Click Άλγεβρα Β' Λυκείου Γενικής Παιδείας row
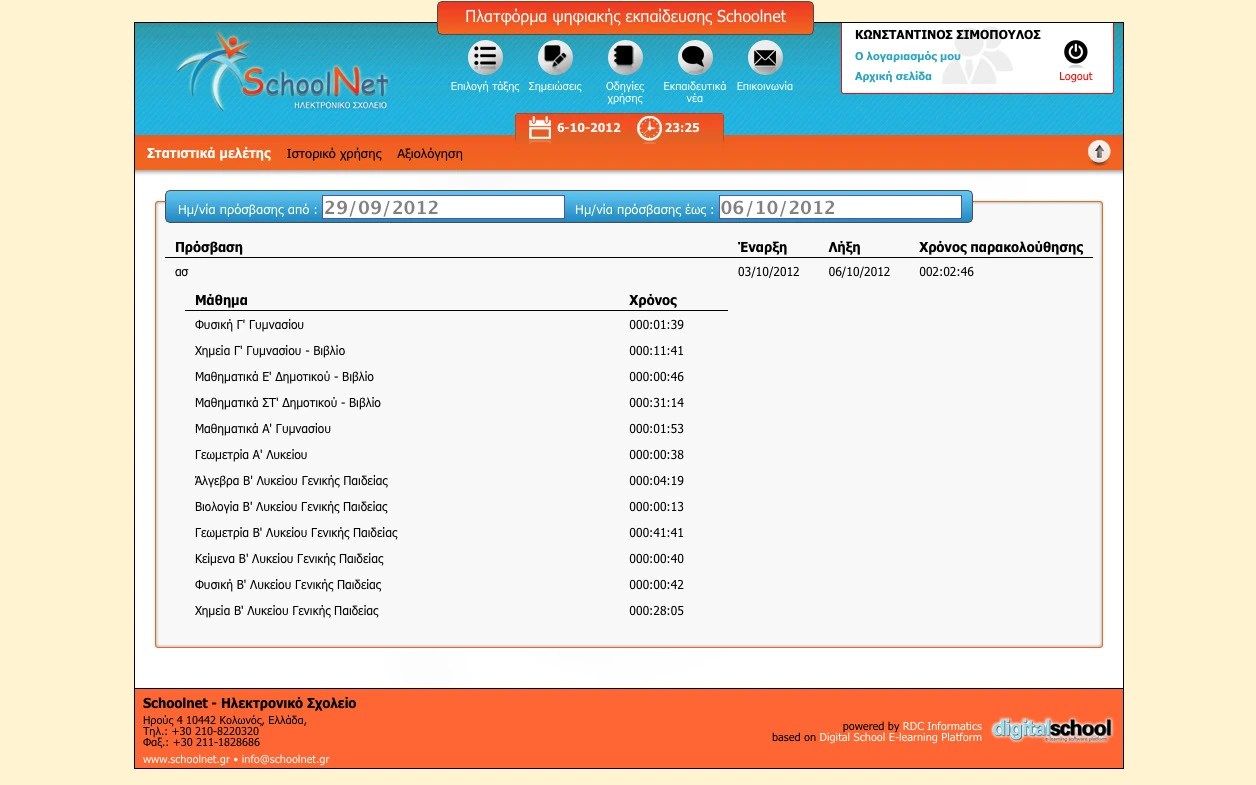This screenshot has width=1256, height=785. [456, 481]
